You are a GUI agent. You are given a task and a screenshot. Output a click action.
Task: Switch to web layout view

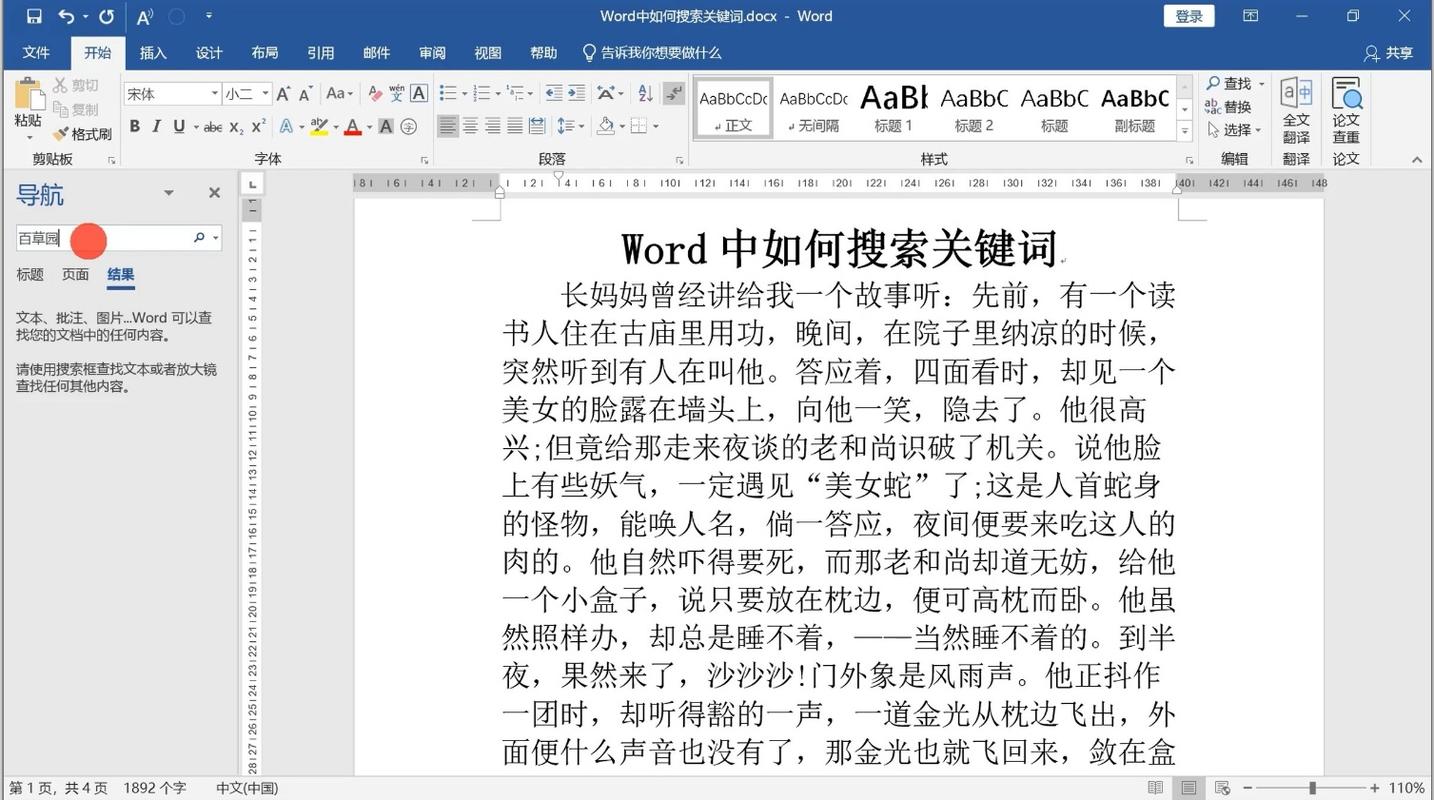(1222, 788)
